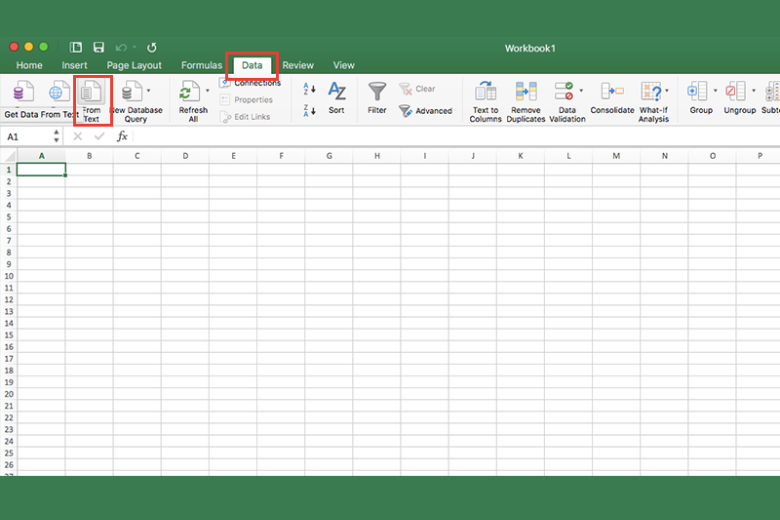
Task: Switch to the Review tab
Action: [298, 65]
